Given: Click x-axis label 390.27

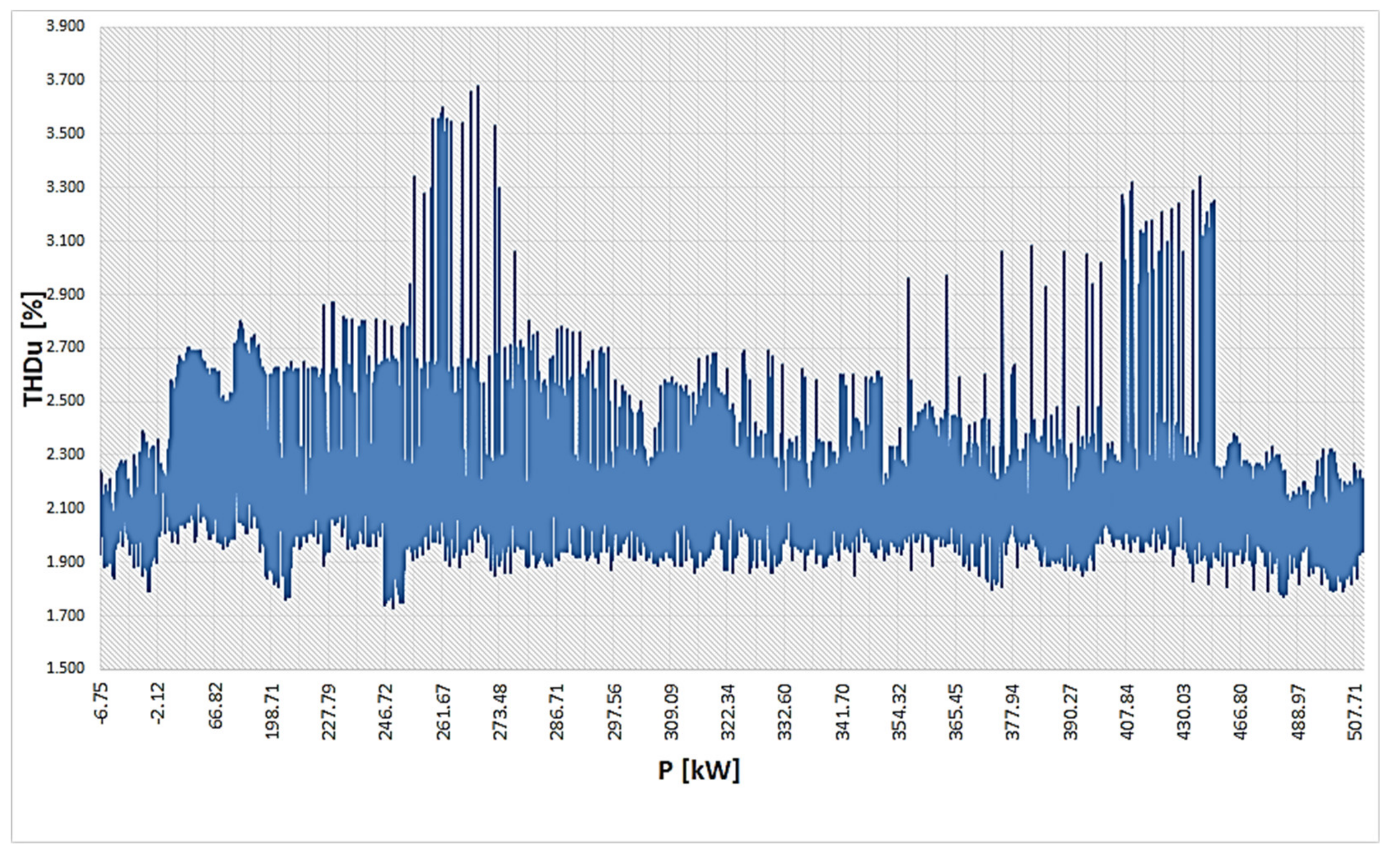Looking at the screenshot, I should (1071, 711).
